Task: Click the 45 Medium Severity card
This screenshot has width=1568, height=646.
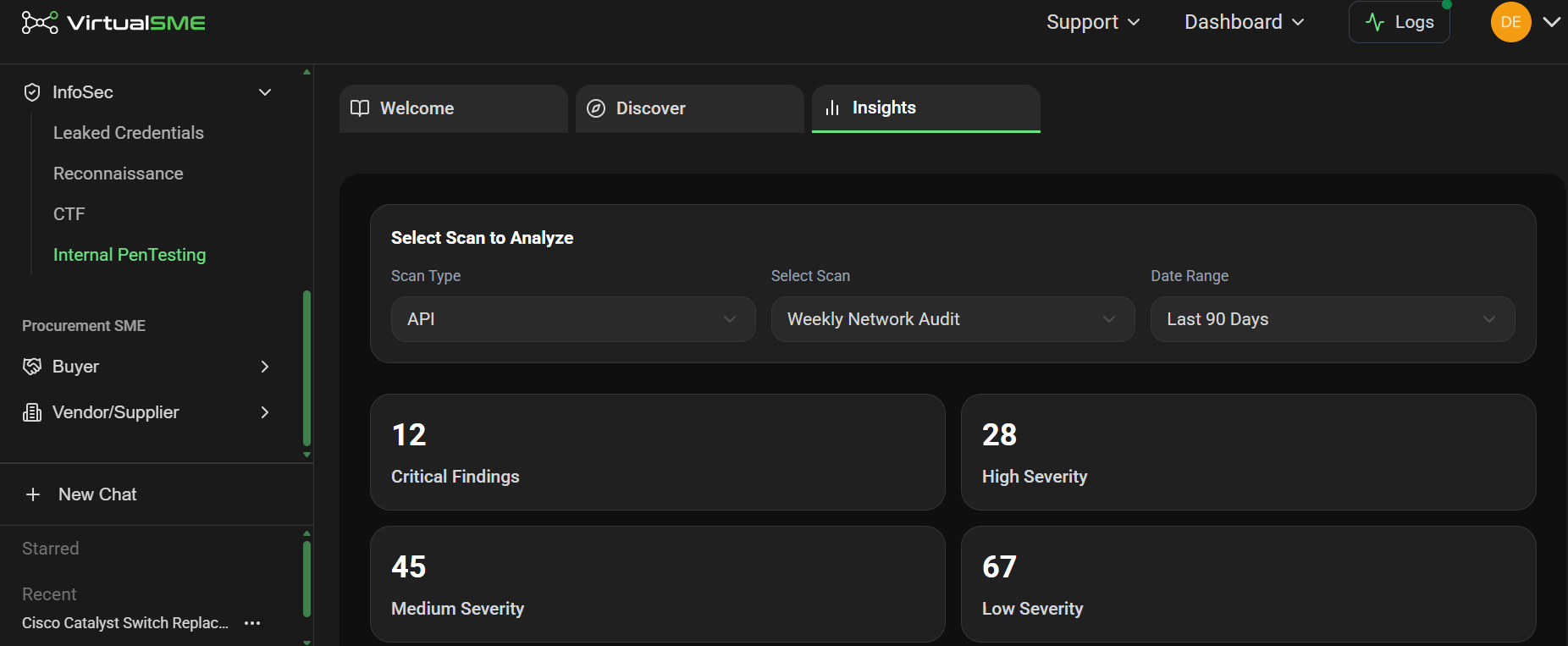Action: (x=658, y=584)
